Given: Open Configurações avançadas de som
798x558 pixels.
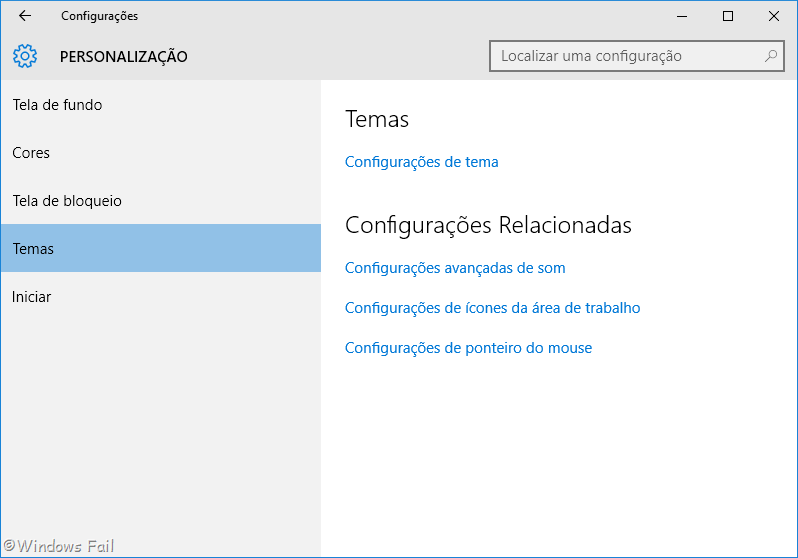Looking at the screenshot, I should [x=455, y=268].
